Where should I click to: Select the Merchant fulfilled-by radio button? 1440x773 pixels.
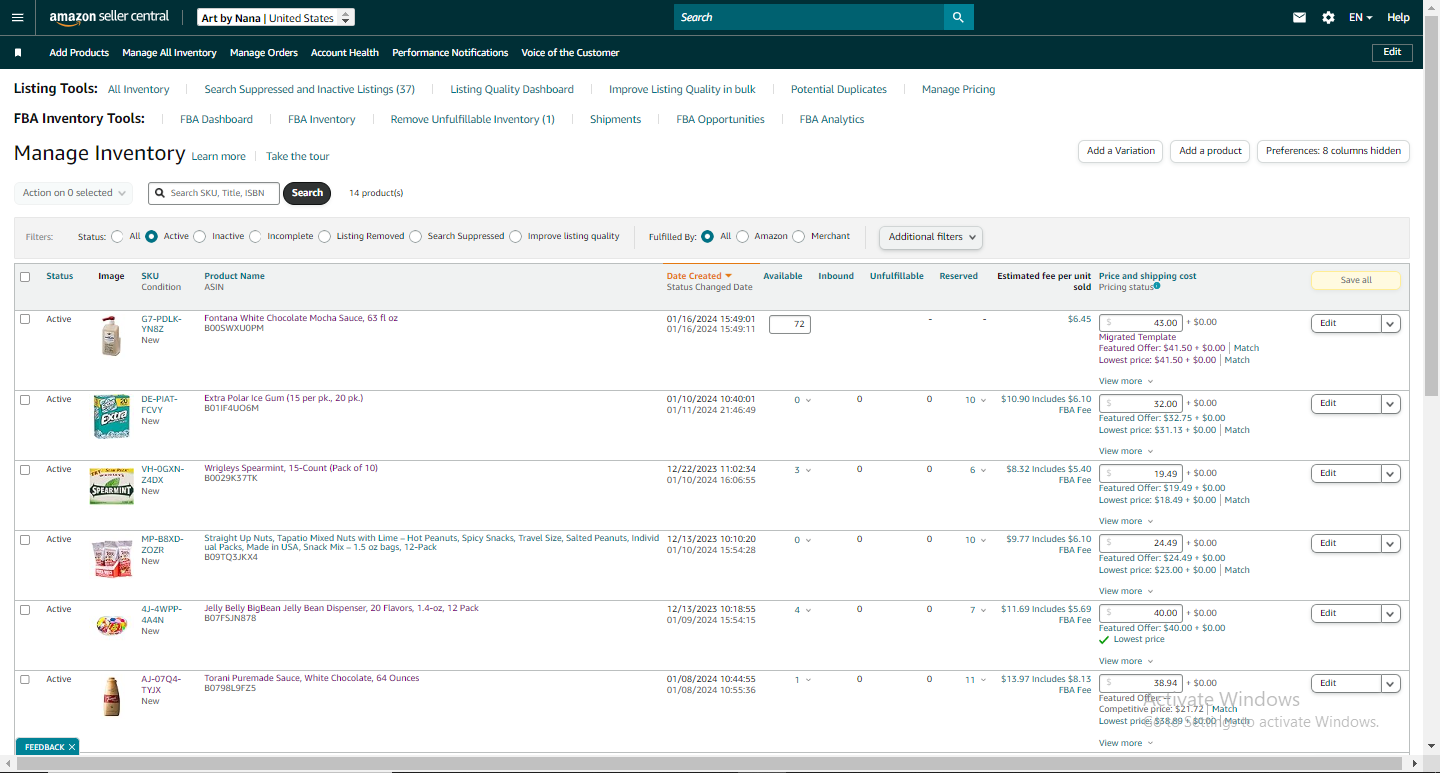pyautogui.click(x=798, y=237)
